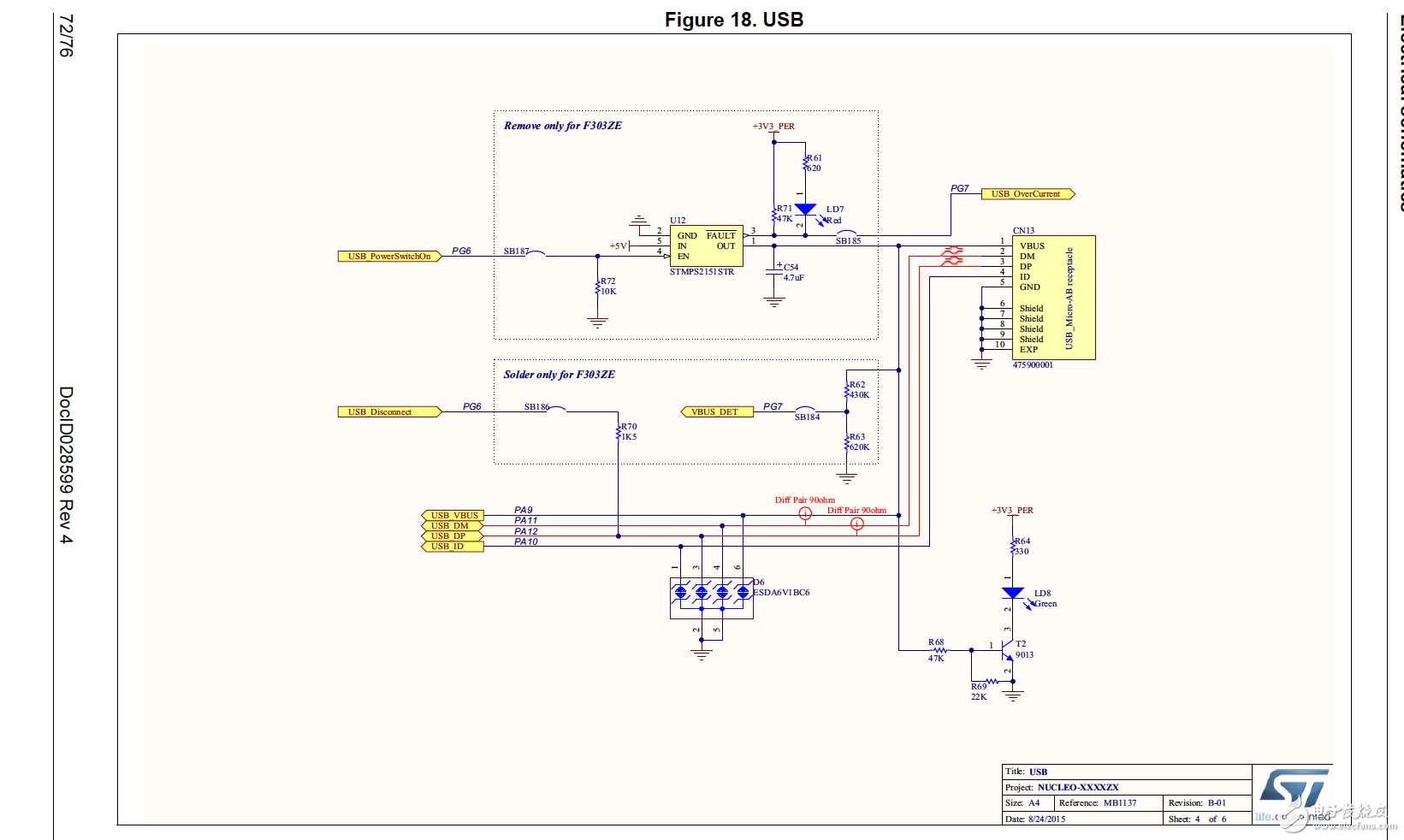Select the T2 9013 transistor symbol
Viewport: 1404px width, 840px height.
click(1008, 651)
